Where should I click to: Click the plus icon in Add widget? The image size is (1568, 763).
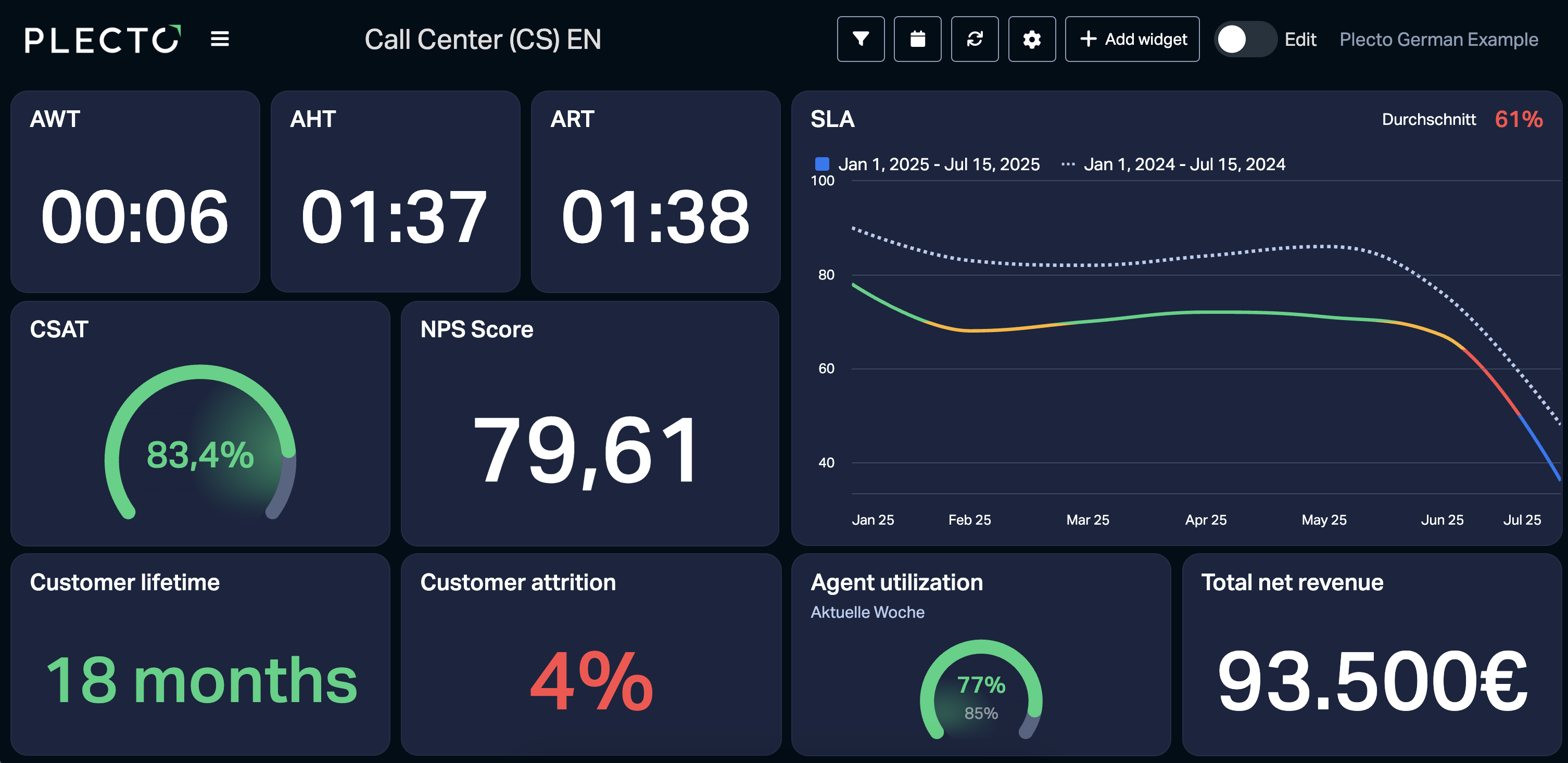click(x=1089, y=39)
